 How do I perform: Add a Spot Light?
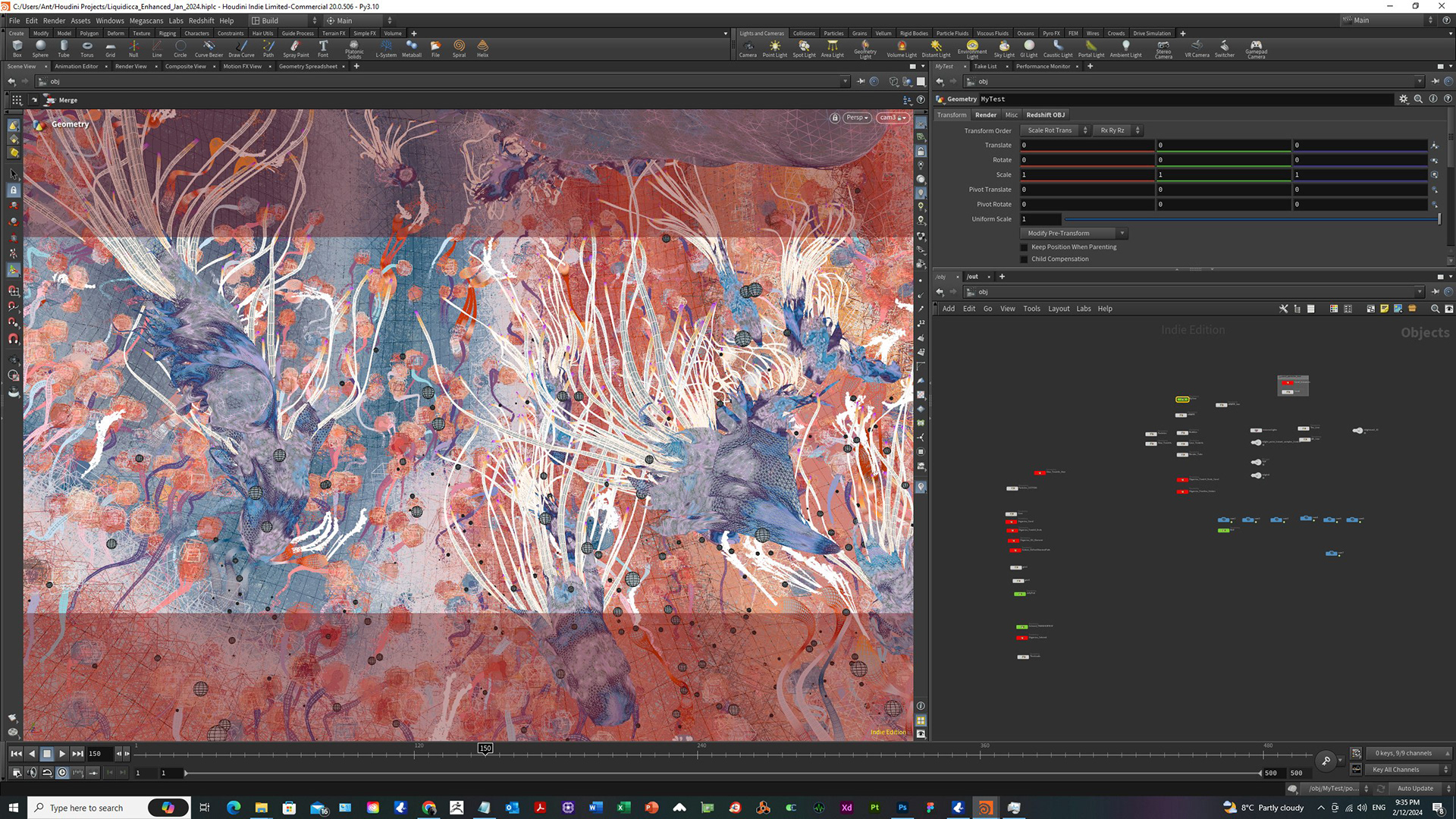[804, 49]
